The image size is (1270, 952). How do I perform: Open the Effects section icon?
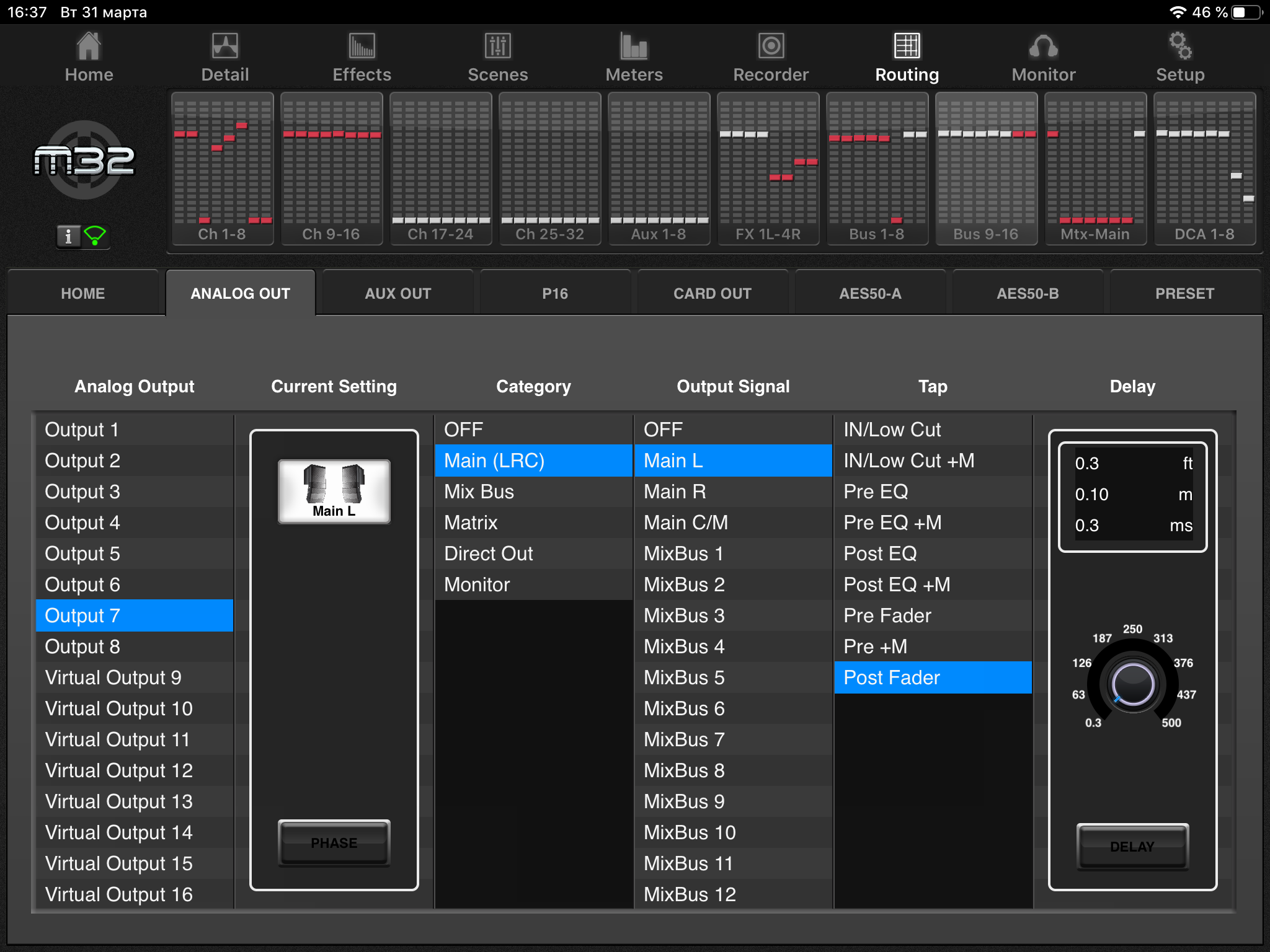coord(362,47)
